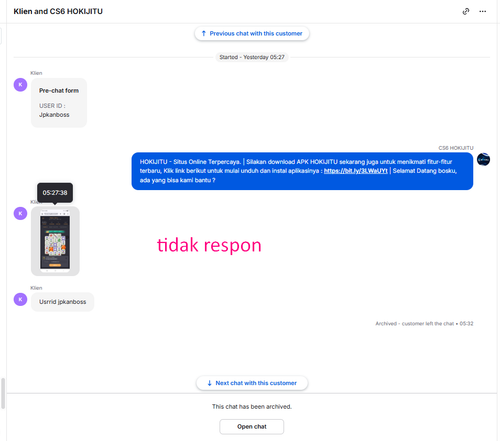Go to Previous chat with this customer
This screenshot has height=441, width=500.
pos(252,34)
